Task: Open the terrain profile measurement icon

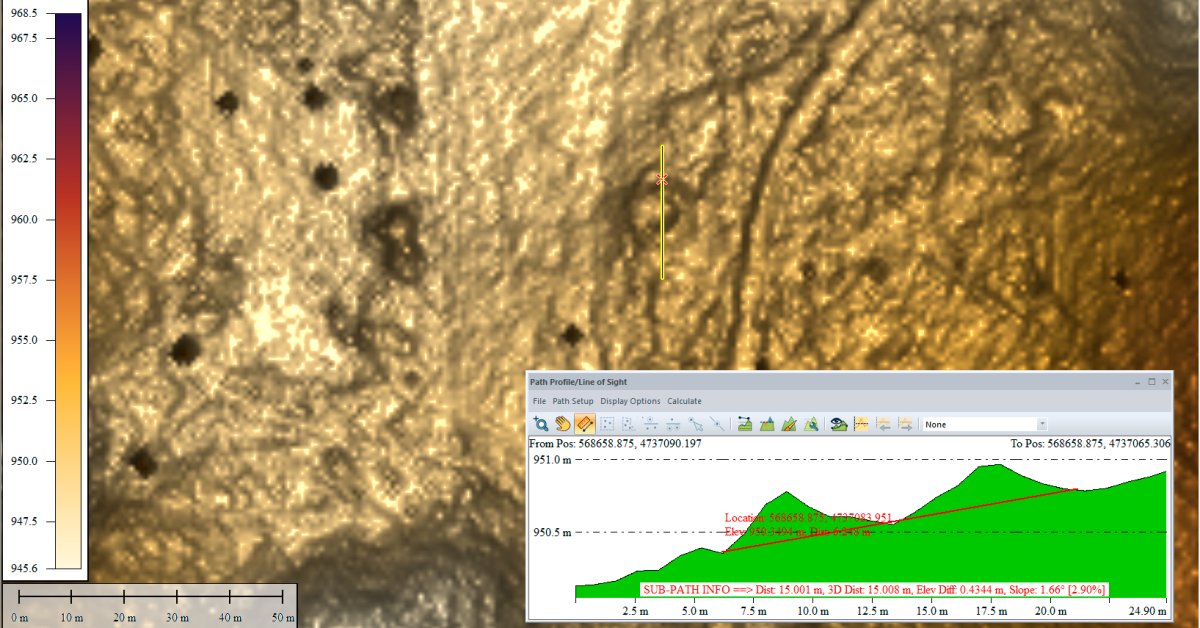Action: pyautogui.click(x=744, y=423)
